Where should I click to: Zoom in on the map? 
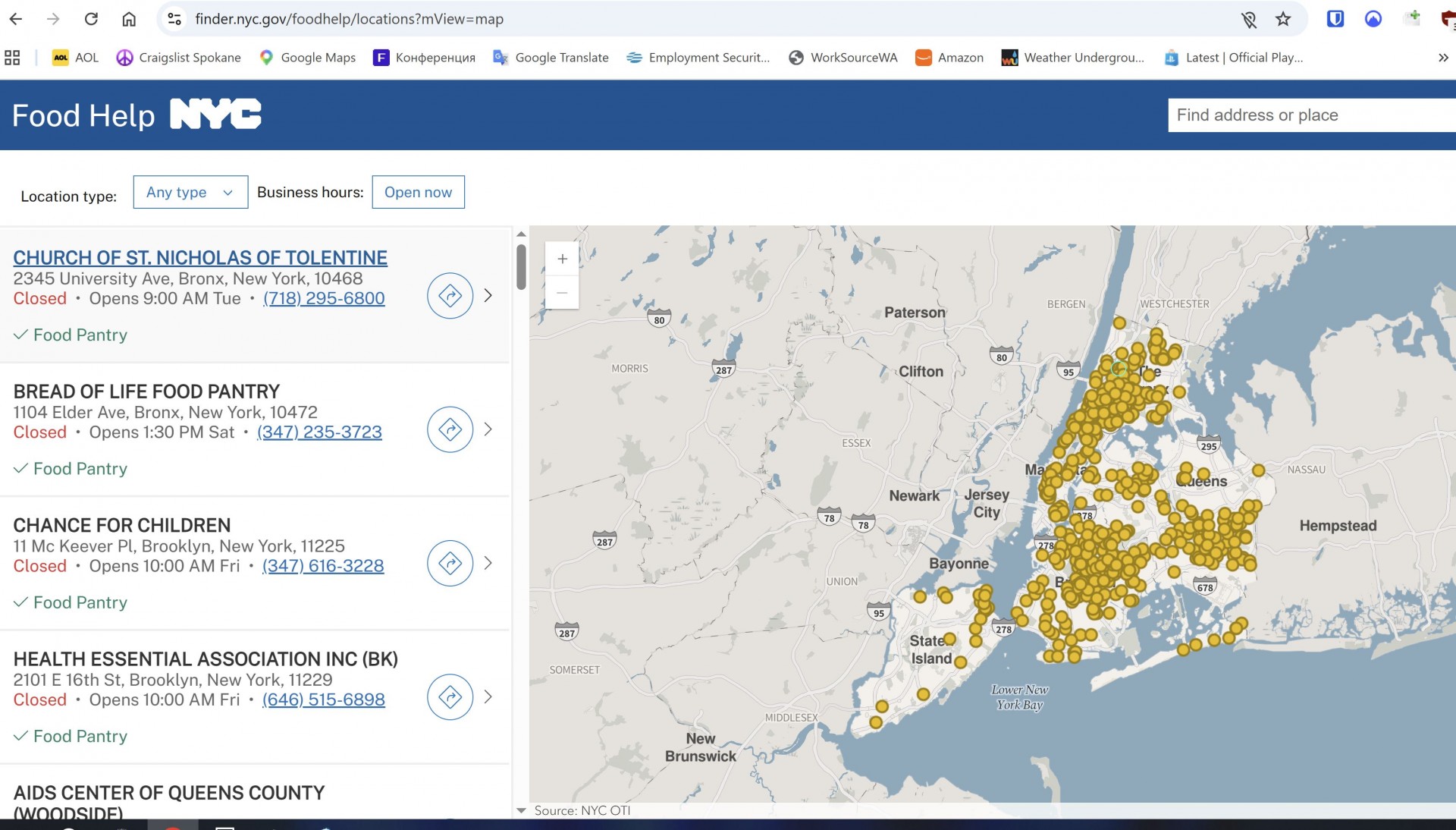point(562,259)
